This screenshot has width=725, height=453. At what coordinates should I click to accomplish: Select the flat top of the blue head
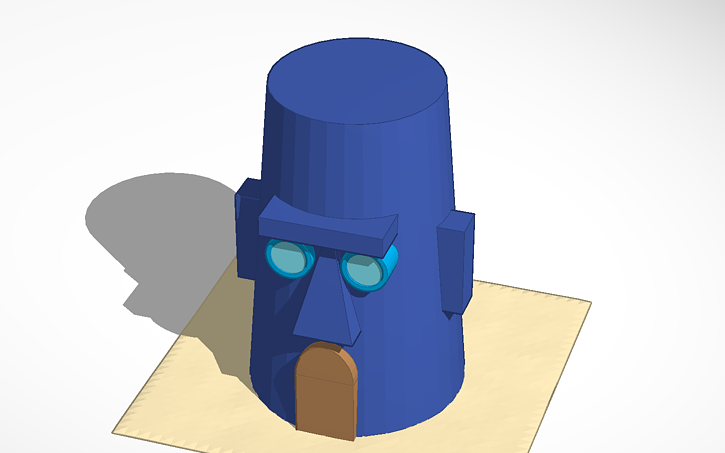click(x=358, y=81)
